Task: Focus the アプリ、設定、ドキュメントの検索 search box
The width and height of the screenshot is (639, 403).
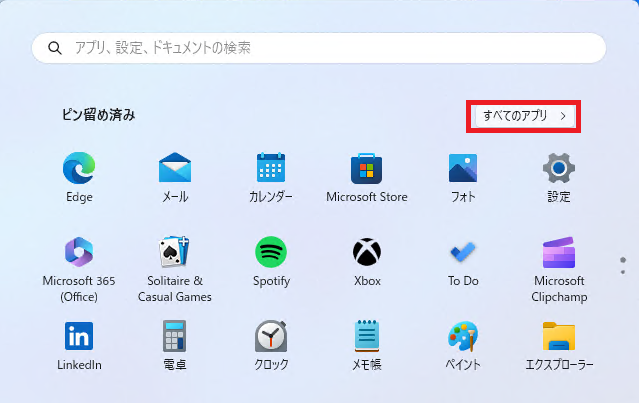Action: [x=319, y=48]
